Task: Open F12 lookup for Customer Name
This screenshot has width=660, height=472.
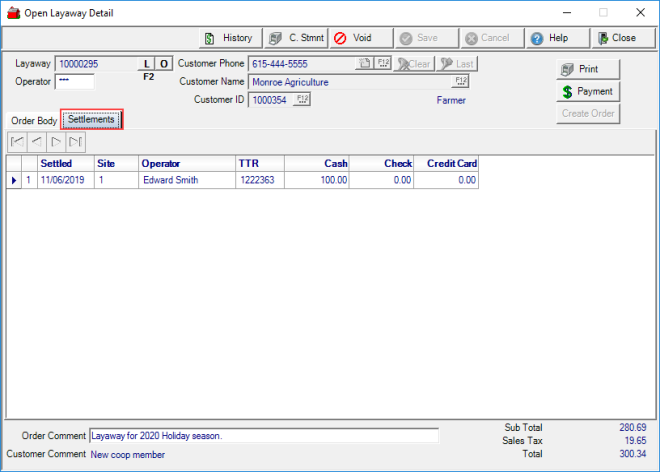Action: (x=461, y=81)
